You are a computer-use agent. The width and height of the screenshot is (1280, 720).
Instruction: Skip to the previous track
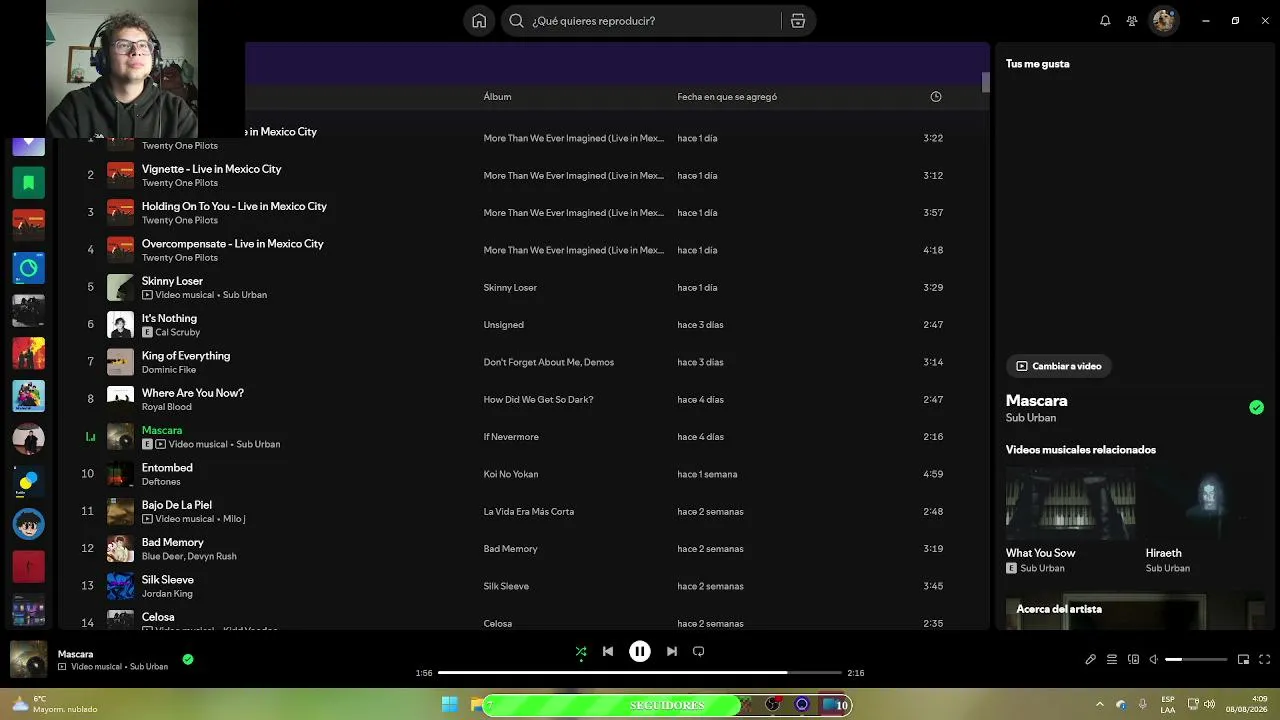608,651
